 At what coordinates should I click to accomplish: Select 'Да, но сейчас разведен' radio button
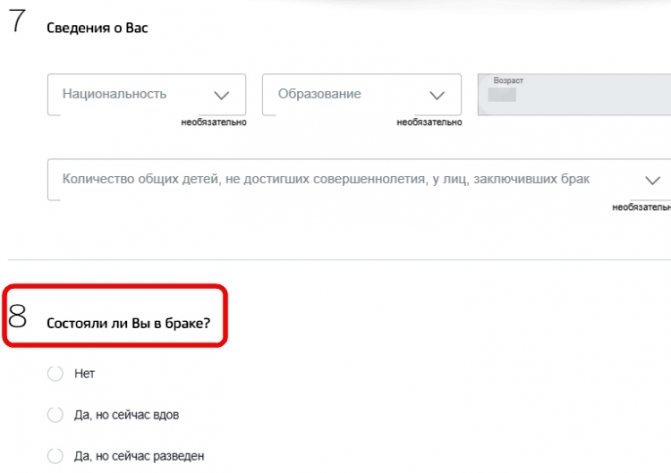tap(55, 456)
